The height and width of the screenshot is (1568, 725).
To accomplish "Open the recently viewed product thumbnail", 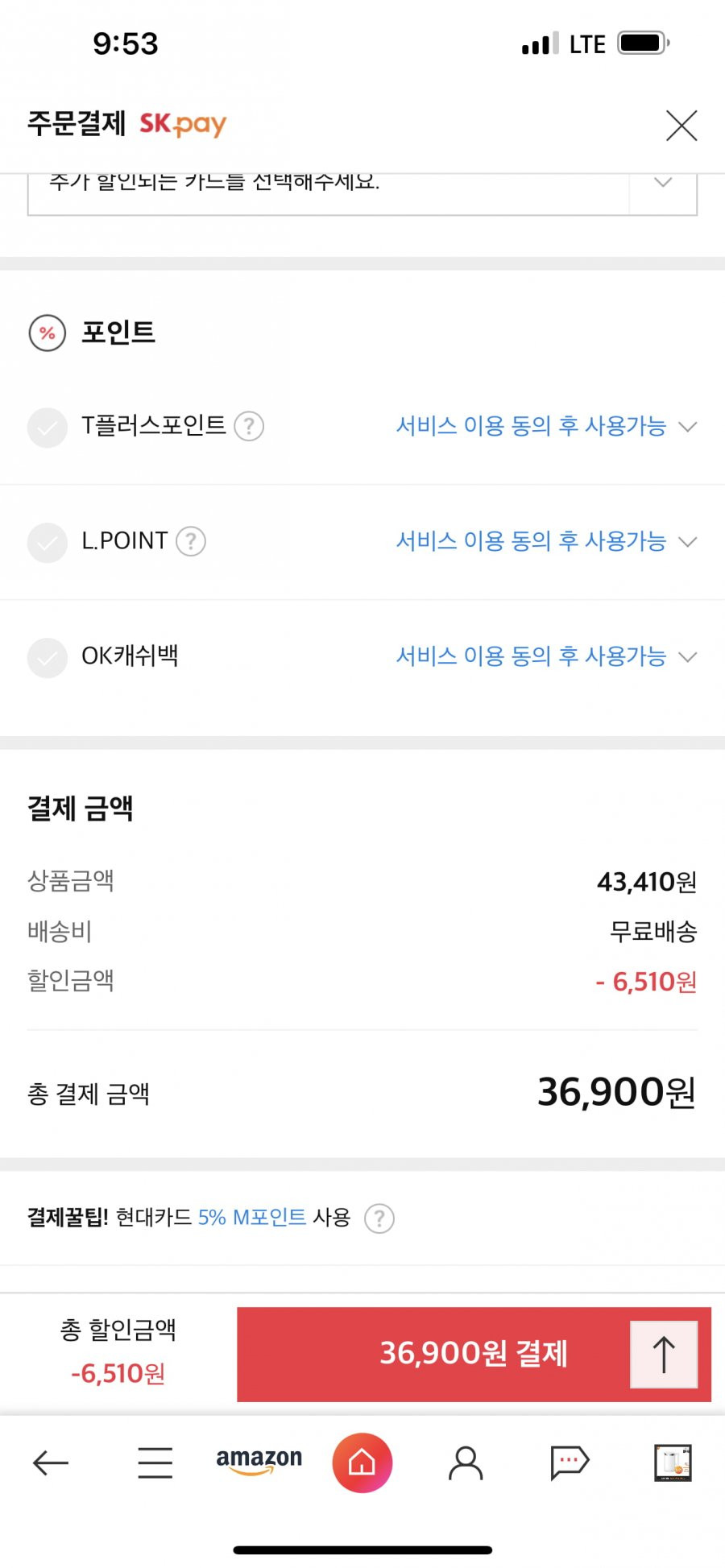I will tap(673, 1463).
